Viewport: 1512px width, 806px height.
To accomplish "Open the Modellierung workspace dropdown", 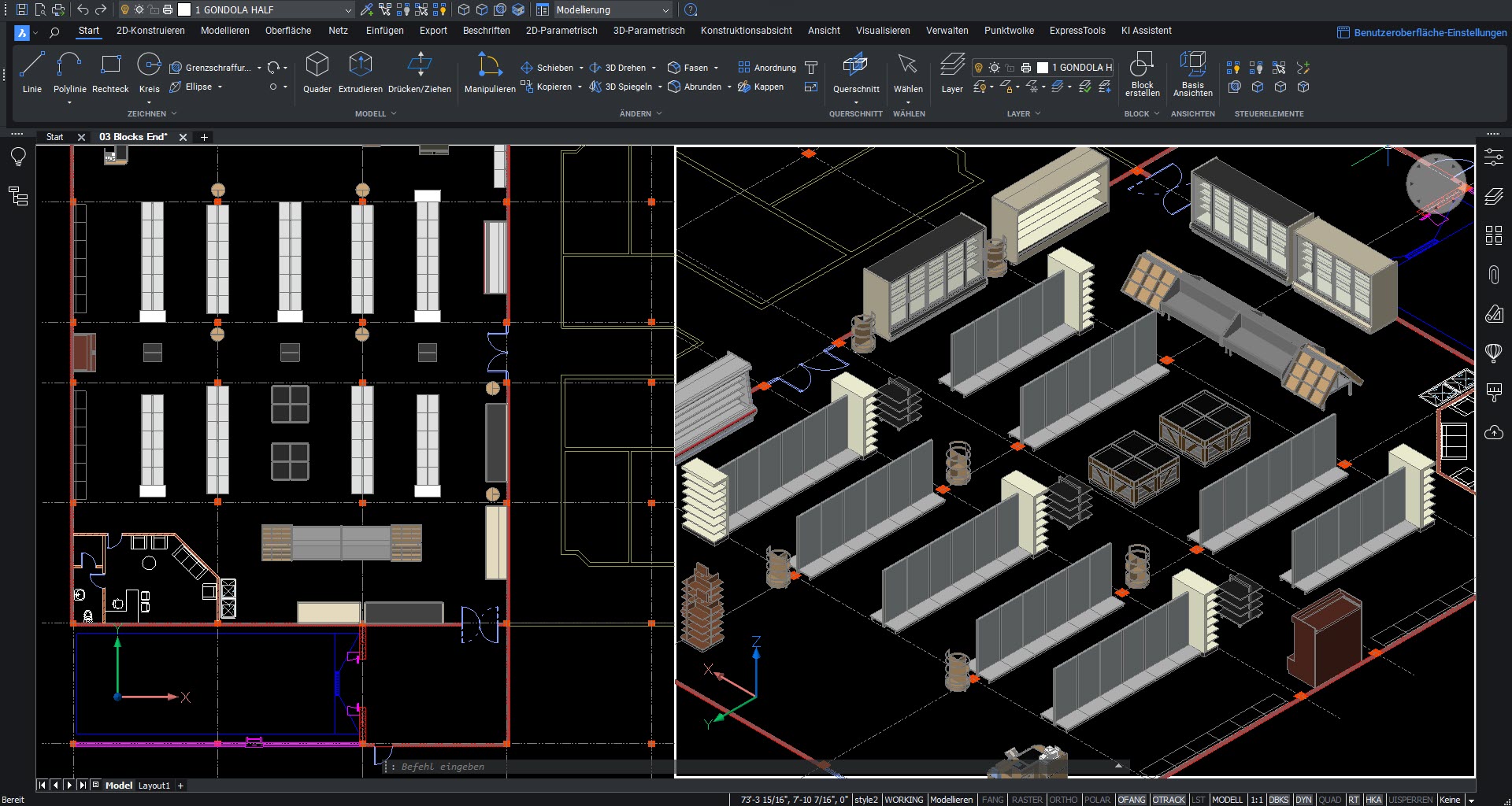I will (665, 10).
